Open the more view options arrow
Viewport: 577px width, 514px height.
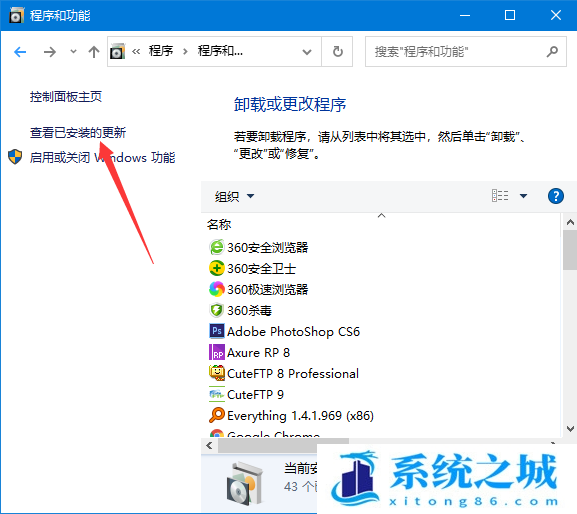(523, 196)
